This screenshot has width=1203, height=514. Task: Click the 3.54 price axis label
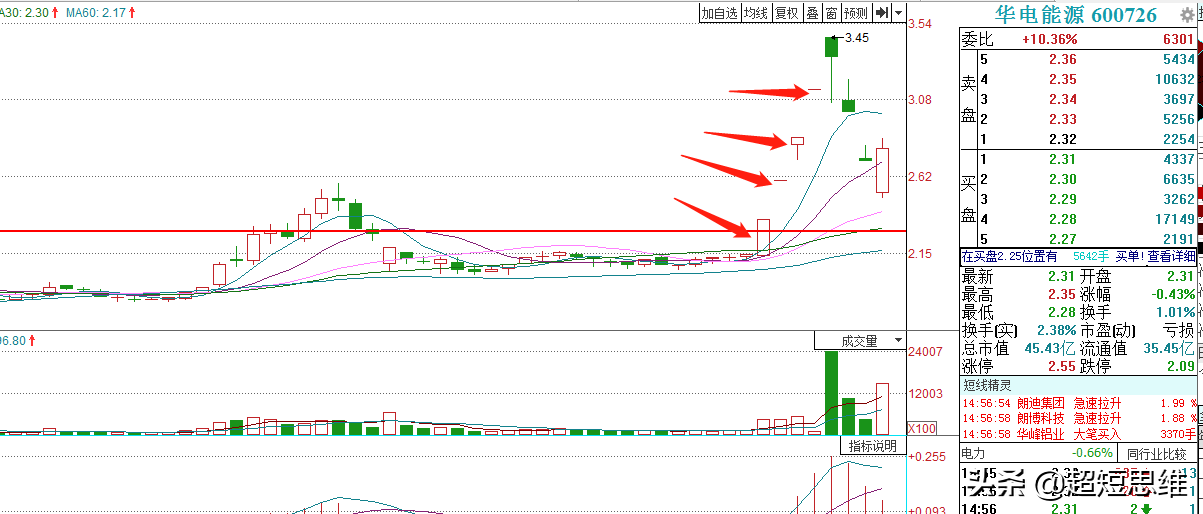(919, 23)
